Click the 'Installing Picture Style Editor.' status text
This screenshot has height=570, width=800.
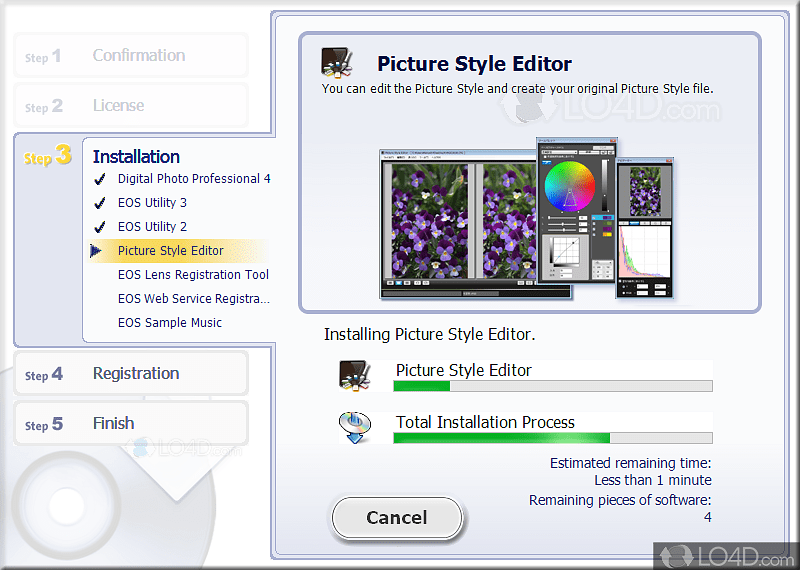tap(430, 334)
